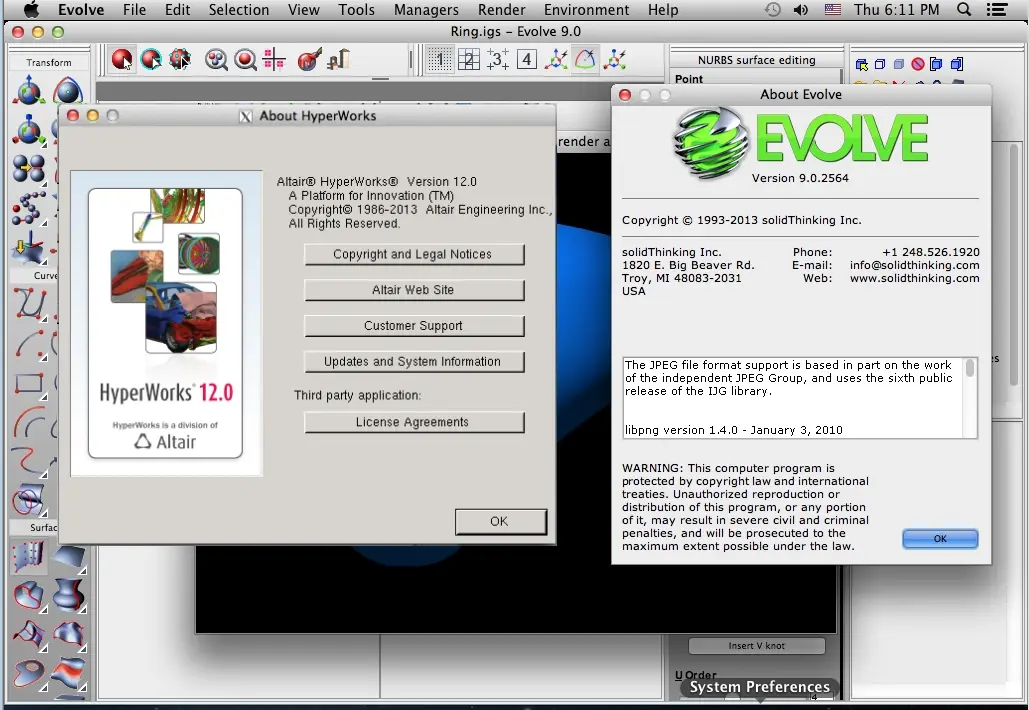This screenshot has width=1029, height=710.
Task: Open the Time Machine menu bar icon
Action: click(x=773, y=10)
